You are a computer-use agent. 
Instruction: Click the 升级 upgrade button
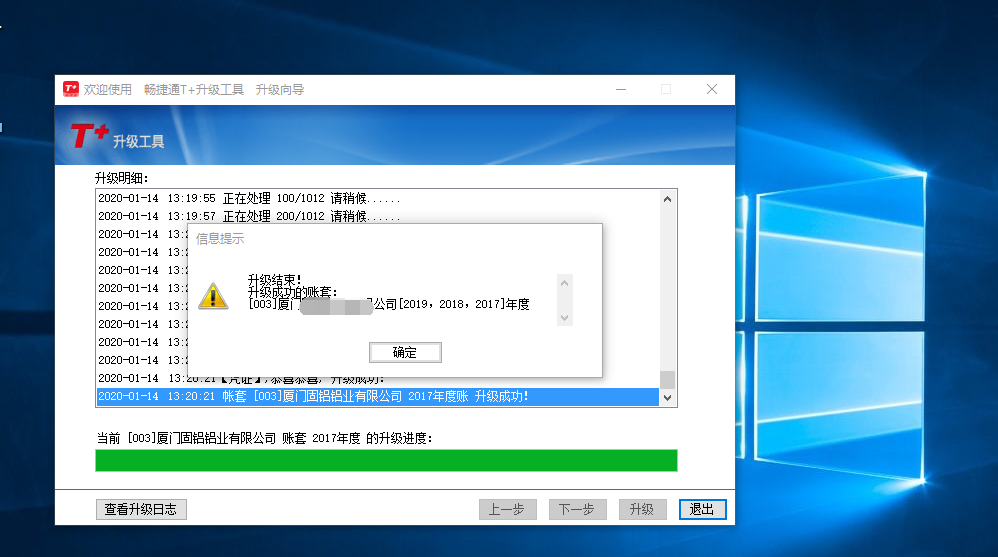pos(642,509)
